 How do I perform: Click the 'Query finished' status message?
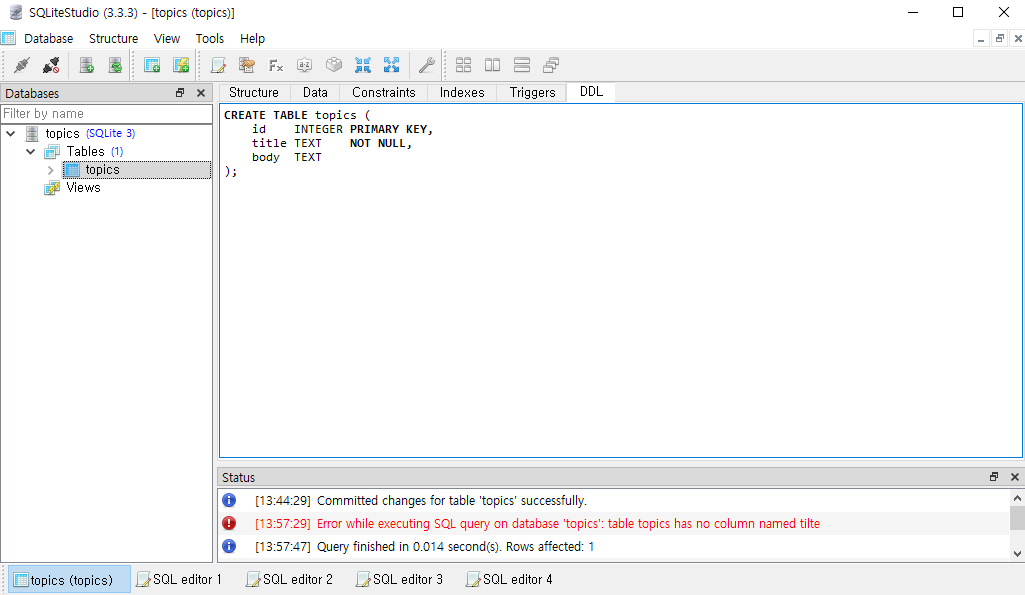pyautogui.click(x=456, y=547)
